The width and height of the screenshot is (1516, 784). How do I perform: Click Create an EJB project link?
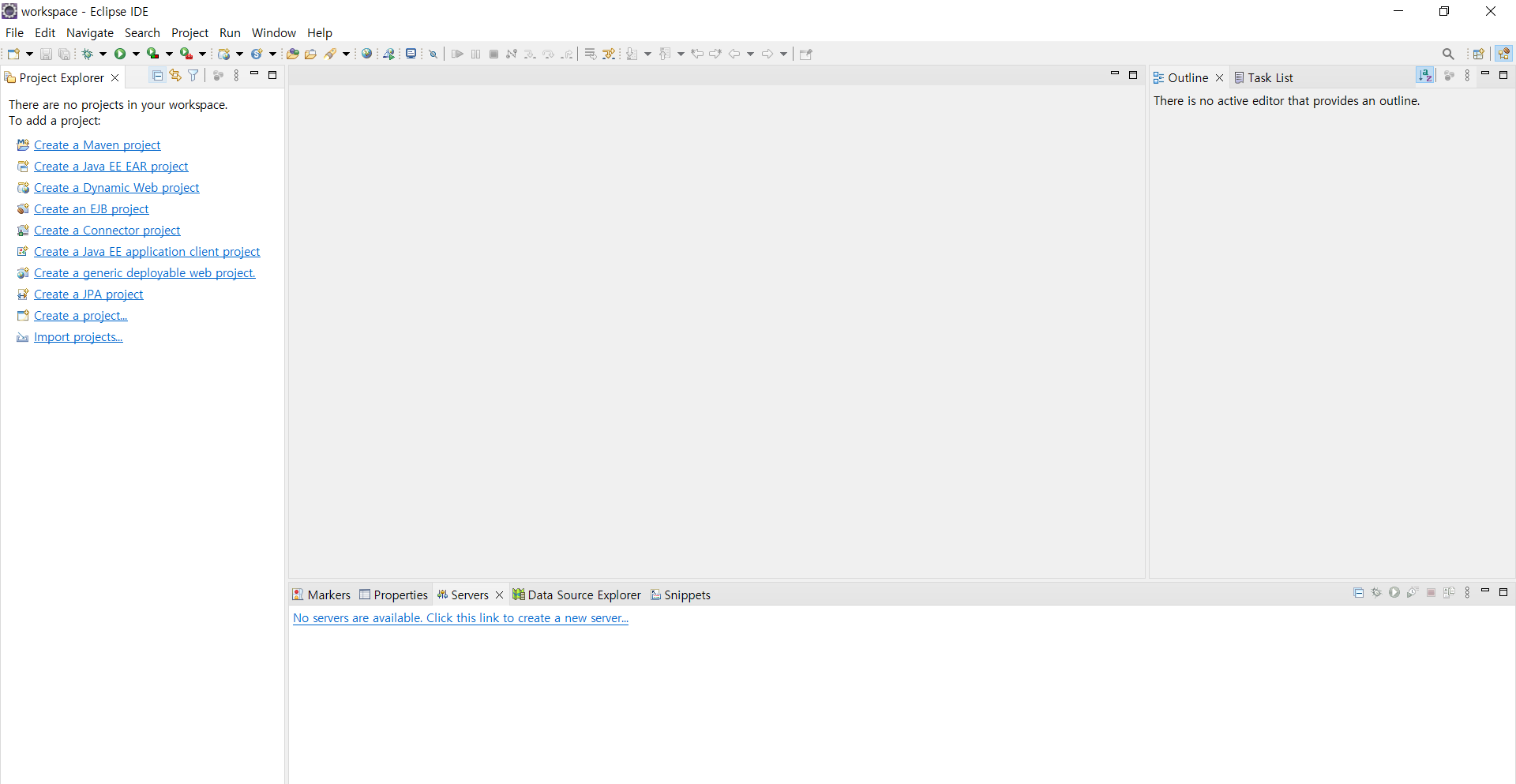pos(92,208)
